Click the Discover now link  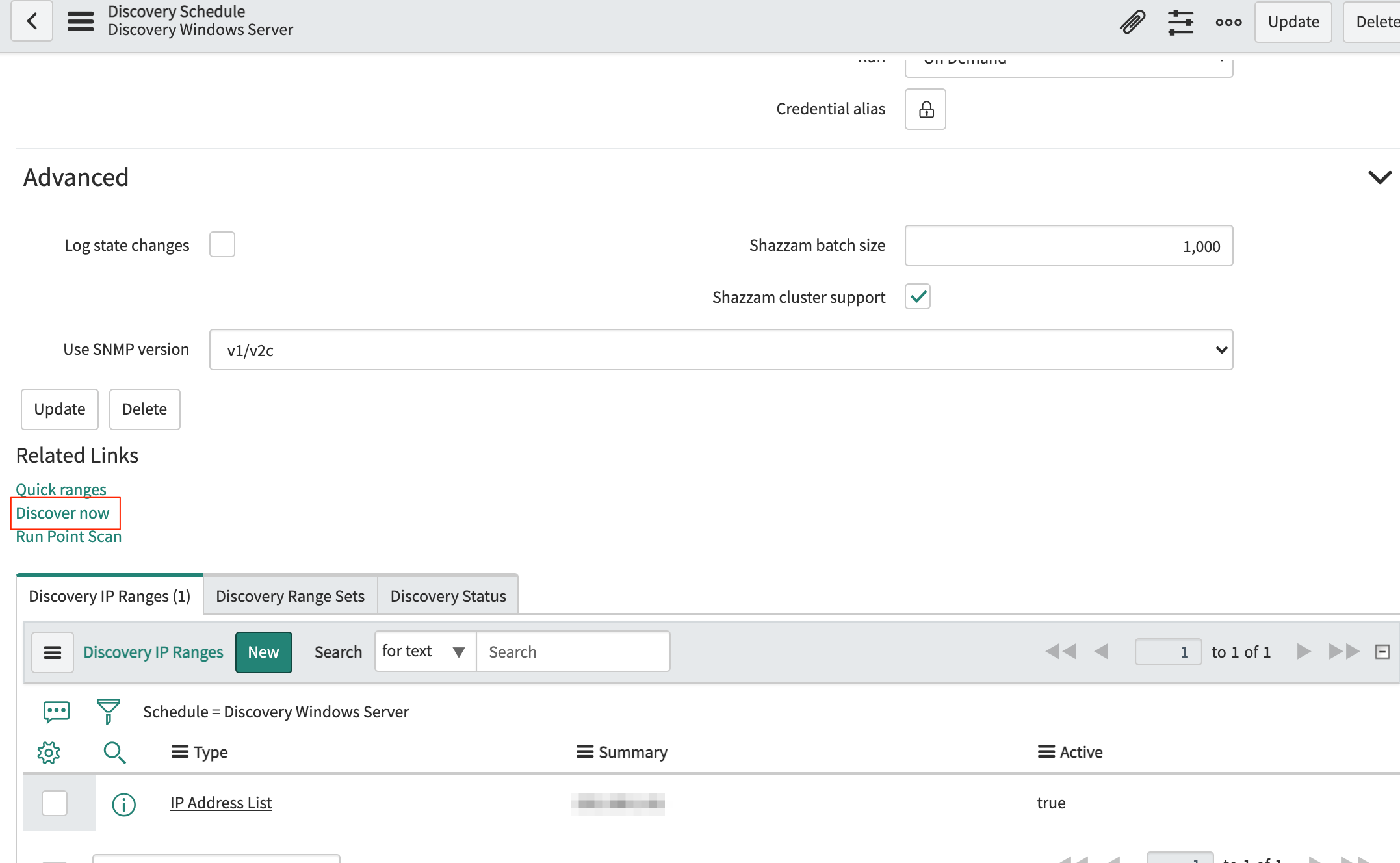64,513
